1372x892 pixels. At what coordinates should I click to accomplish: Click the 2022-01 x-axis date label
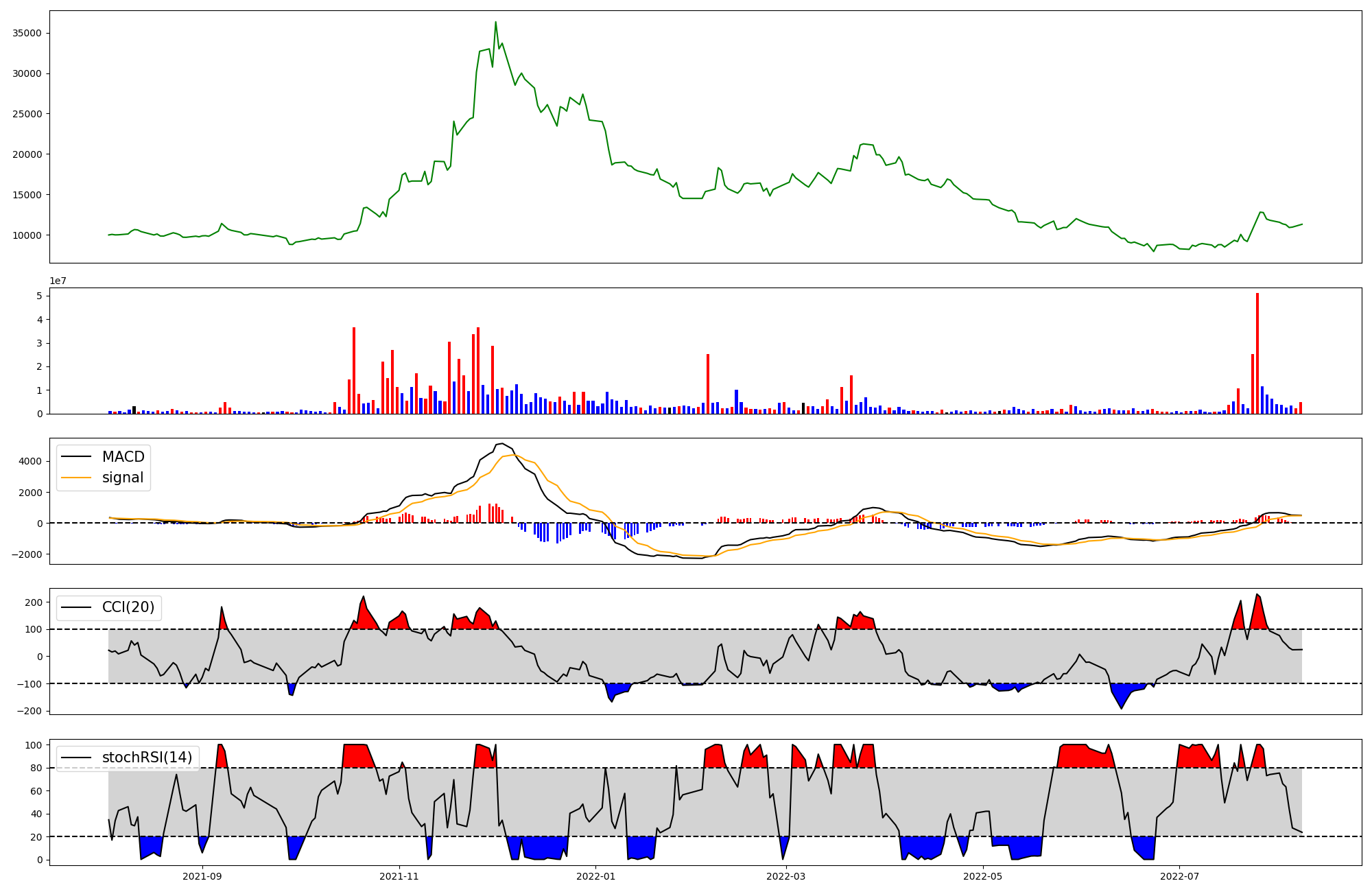(595, 876)
